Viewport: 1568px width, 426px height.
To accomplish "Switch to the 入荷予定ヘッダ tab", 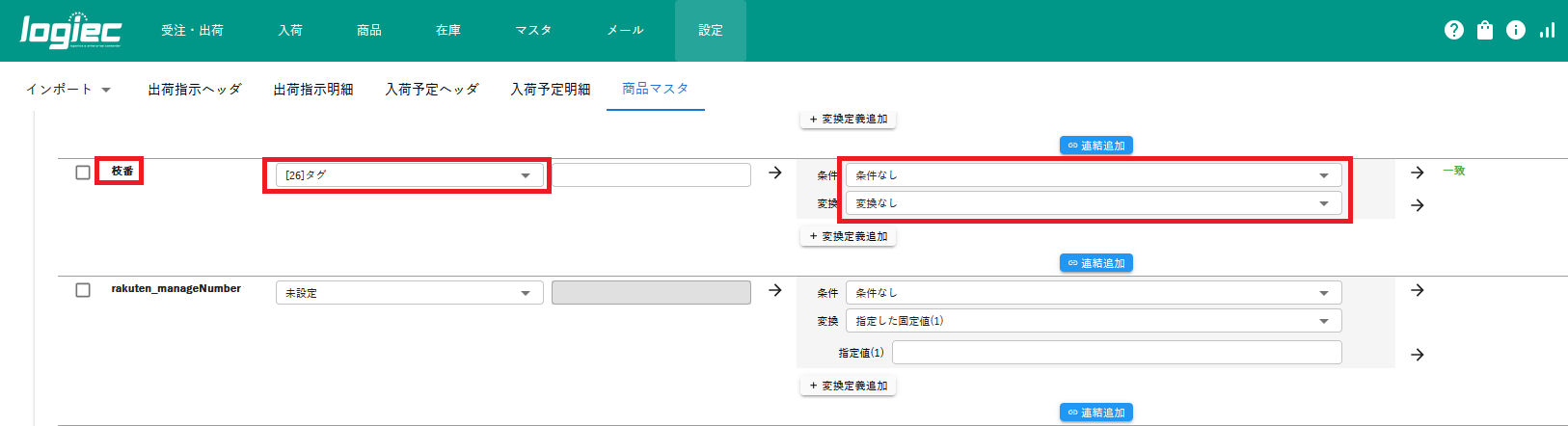I will tap(431, 90).
